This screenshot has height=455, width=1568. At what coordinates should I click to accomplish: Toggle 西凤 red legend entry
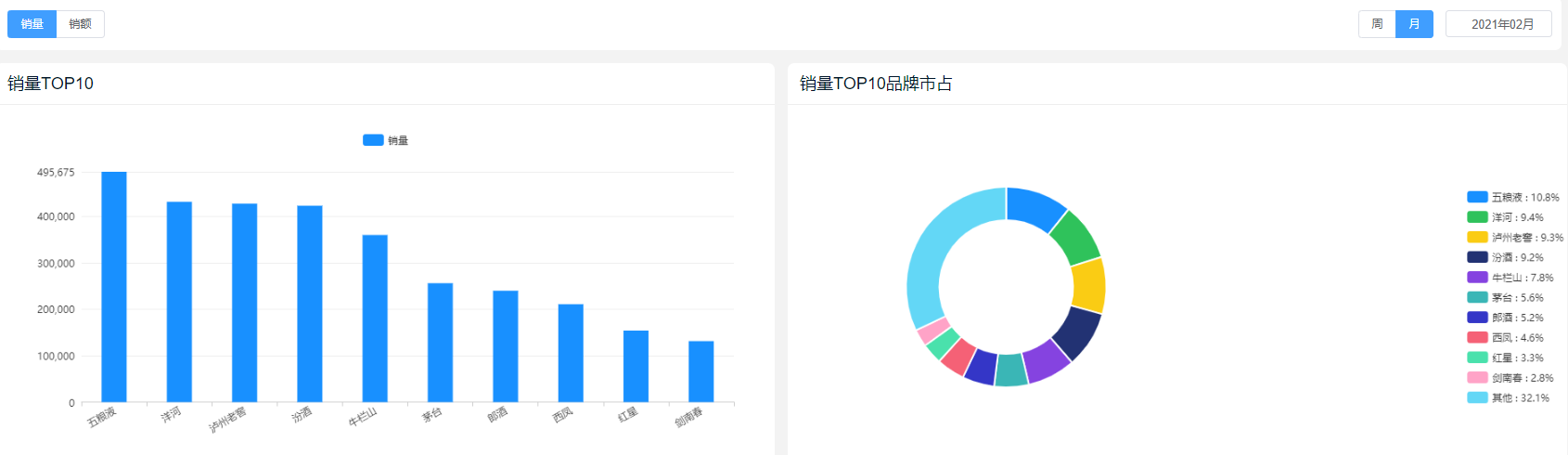coord(1505,338)
